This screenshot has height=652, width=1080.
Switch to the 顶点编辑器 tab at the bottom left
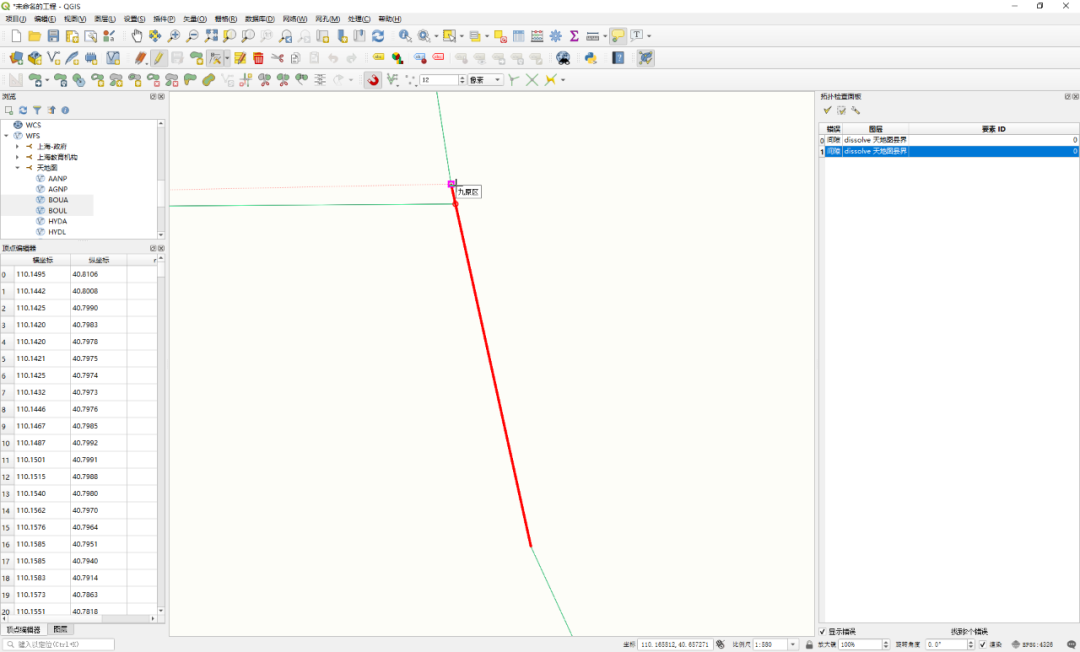23,629
